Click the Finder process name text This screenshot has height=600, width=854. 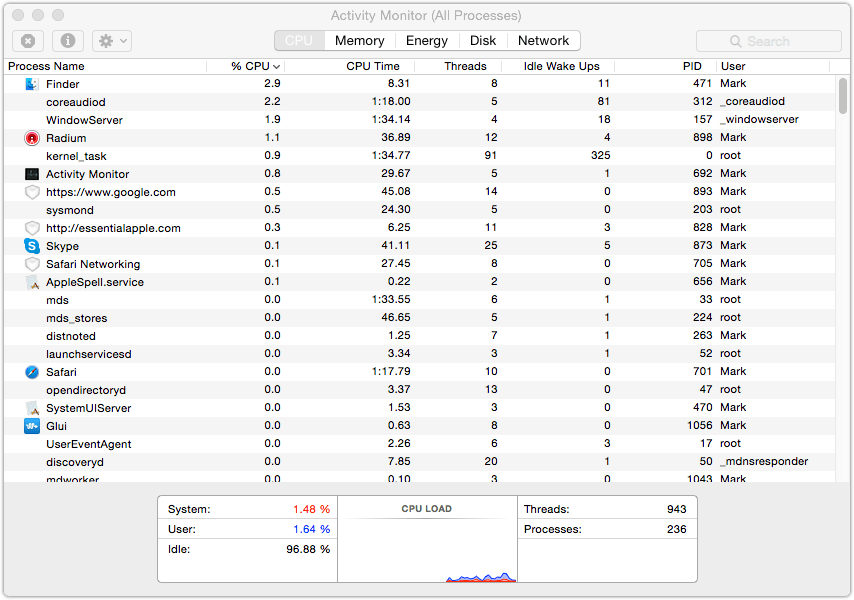tap(63, 84)
